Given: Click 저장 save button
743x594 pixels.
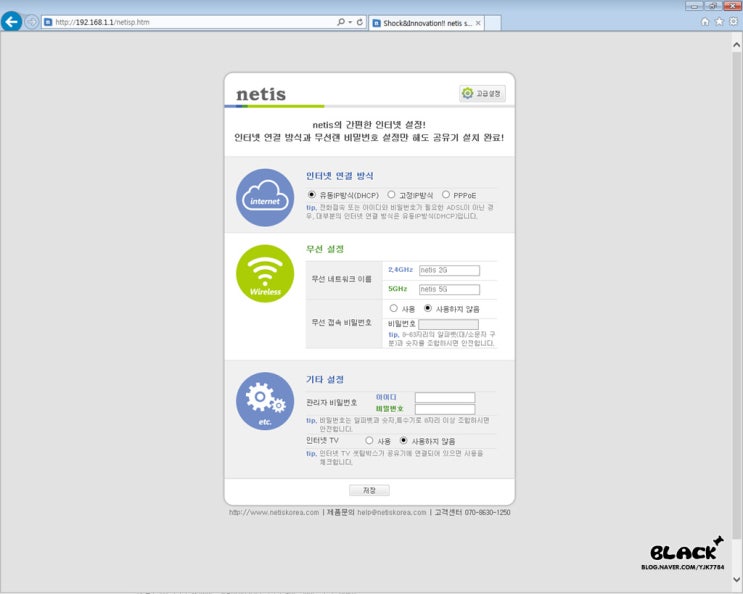Looking at the screenshot, I should pos(369,490).
